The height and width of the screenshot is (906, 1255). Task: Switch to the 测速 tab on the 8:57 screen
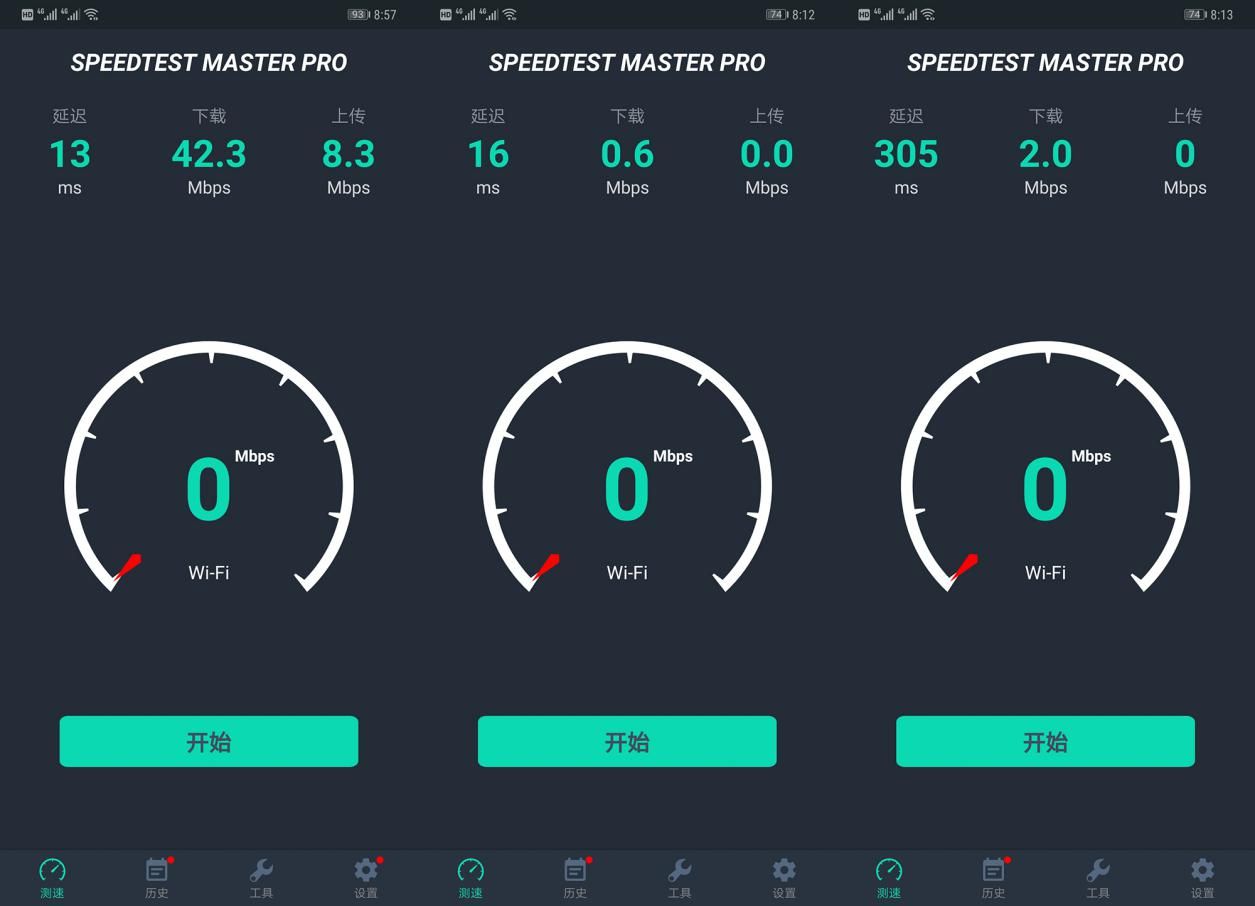click(x=52, y=878)
